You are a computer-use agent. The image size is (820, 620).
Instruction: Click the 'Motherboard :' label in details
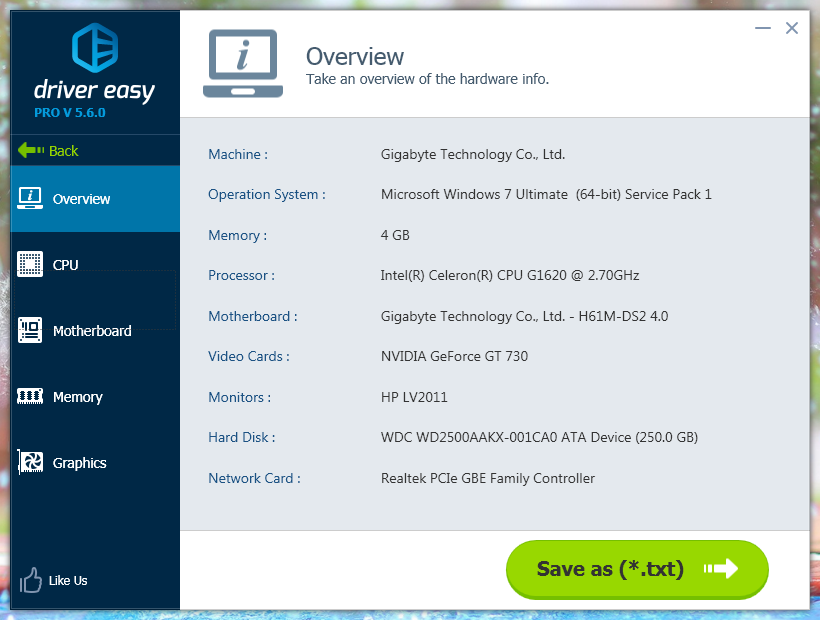click(x=253, y=316)
